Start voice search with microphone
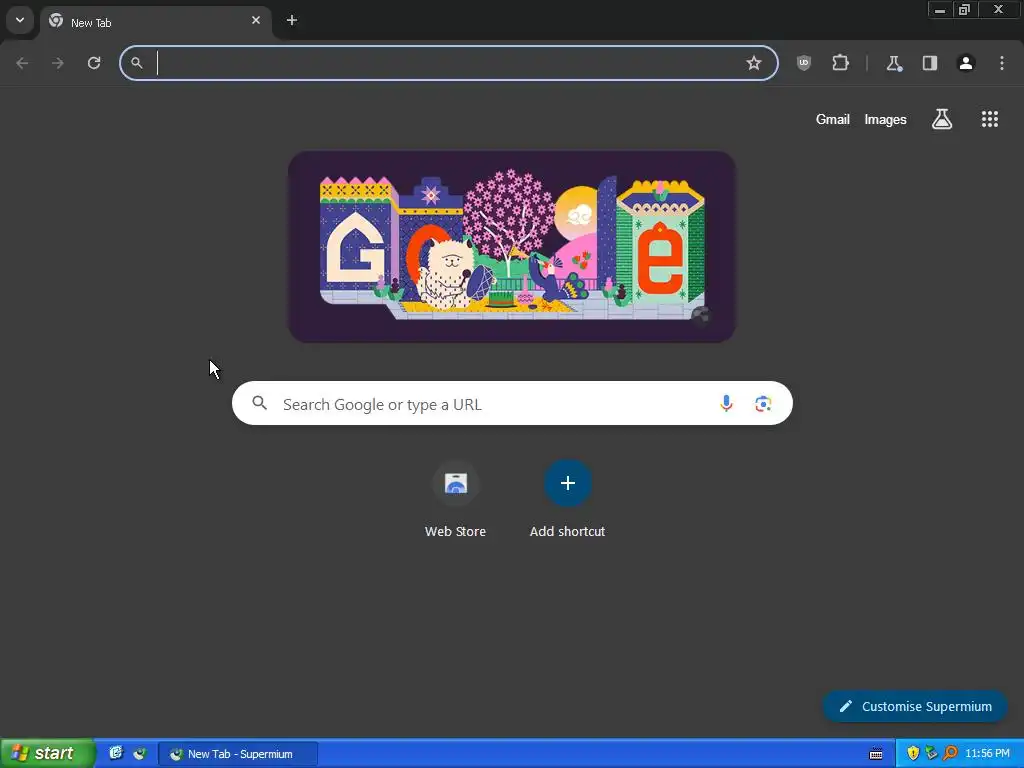Viewport: 1024px width, 768px height. (x=726, y=404)
